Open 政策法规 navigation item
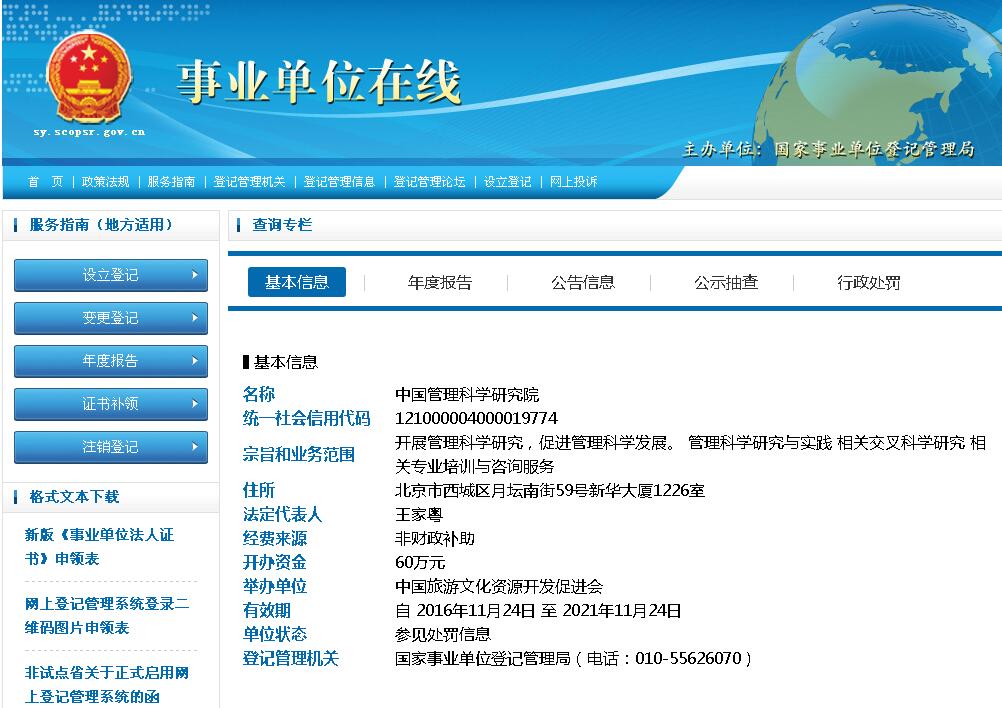Screen dimensions: 1002x708 [105, 181]
